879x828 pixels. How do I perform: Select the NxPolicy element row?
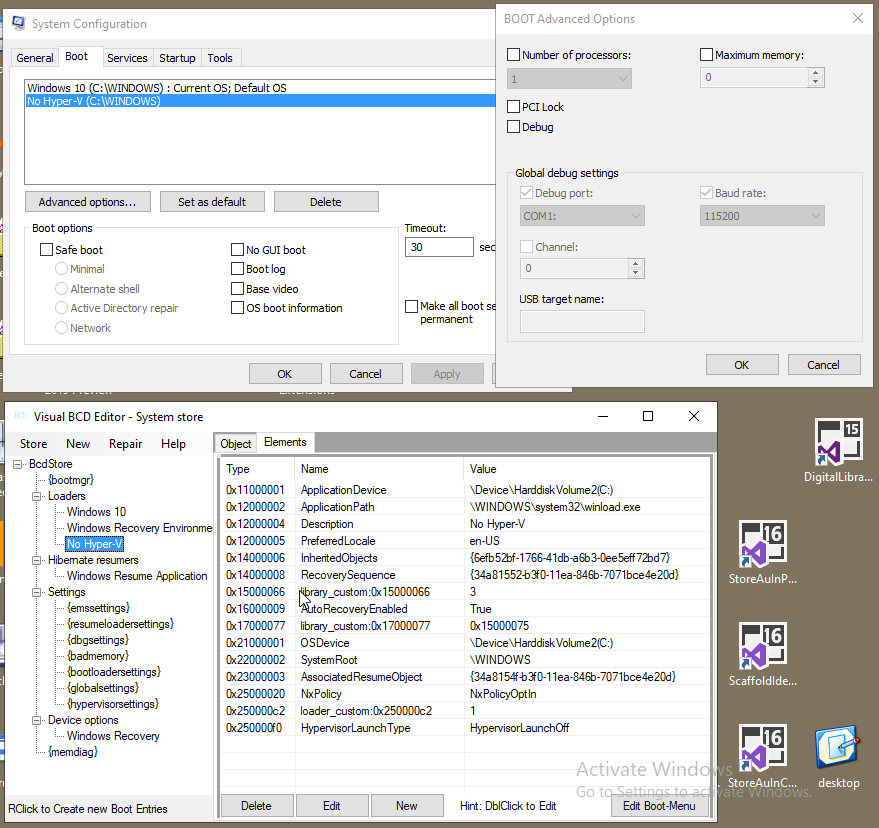click(465, 693)
